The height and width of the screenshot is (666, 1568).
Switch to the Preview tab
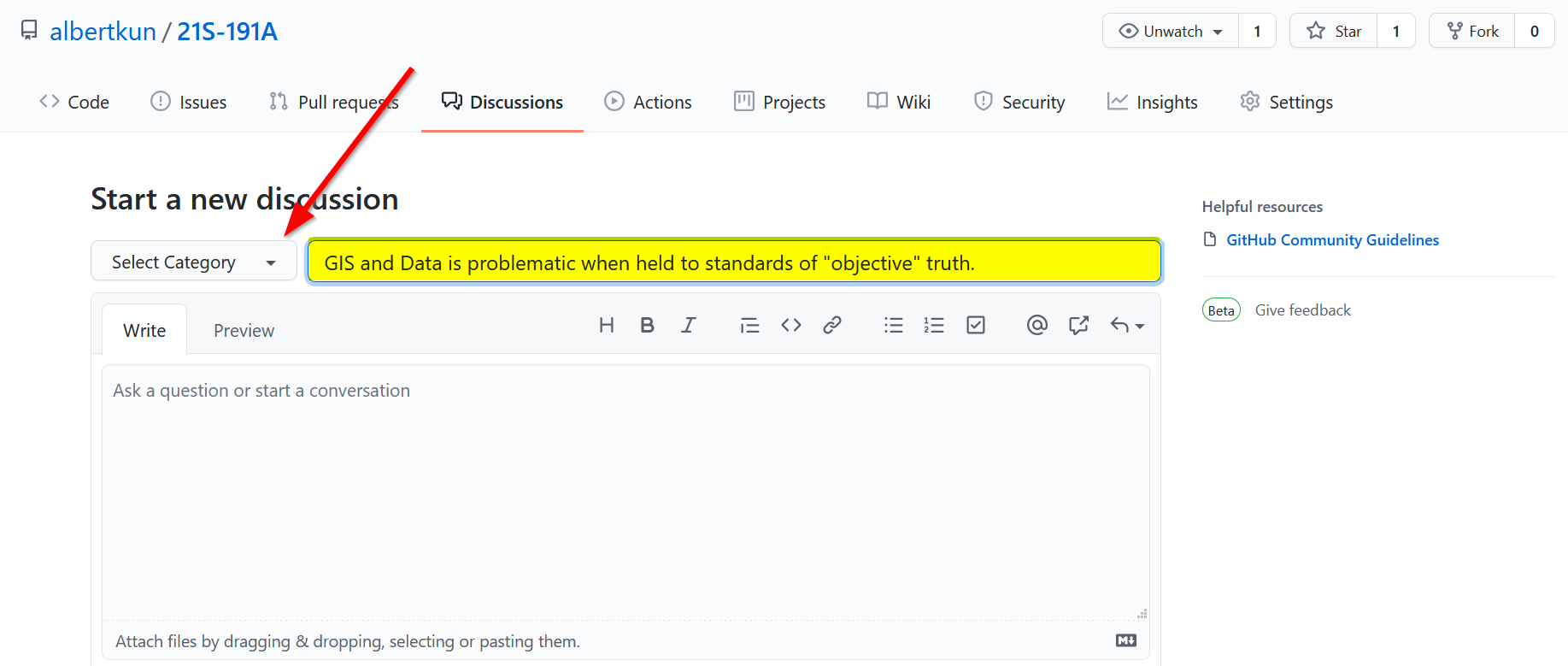pos(244,330)
